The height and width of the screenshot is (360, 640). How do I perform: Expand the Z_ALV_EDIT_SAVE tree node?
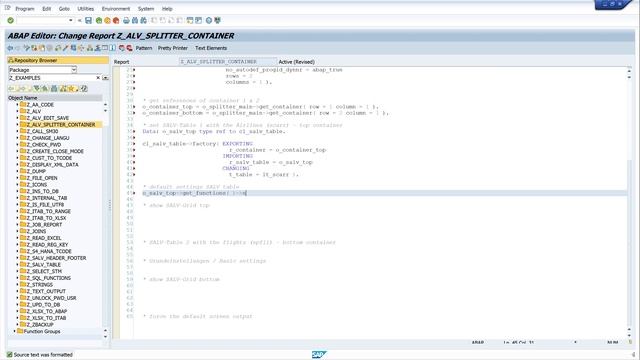coord(17,118)
